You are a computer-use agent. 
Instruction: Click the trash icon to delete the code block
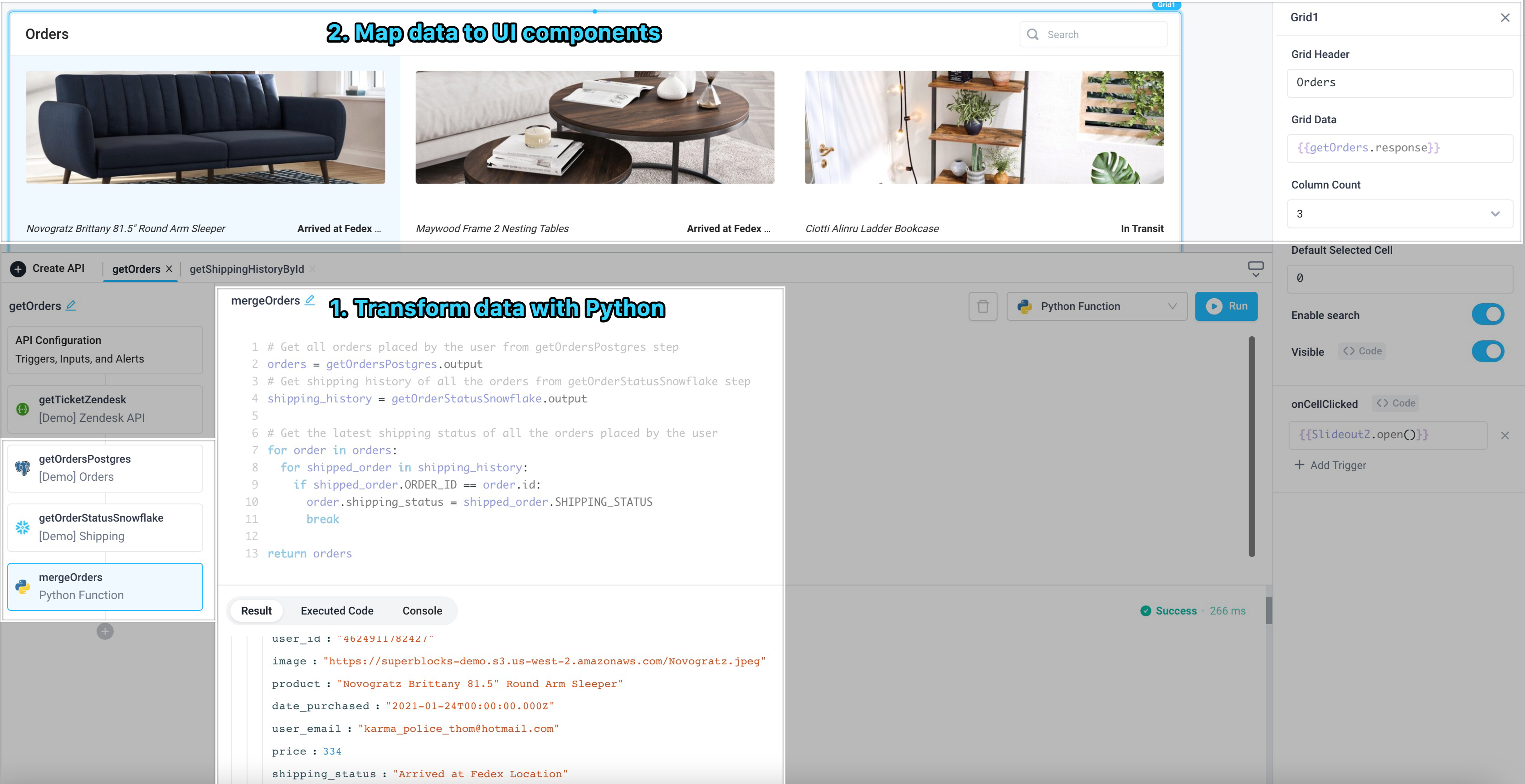point(983,306)
